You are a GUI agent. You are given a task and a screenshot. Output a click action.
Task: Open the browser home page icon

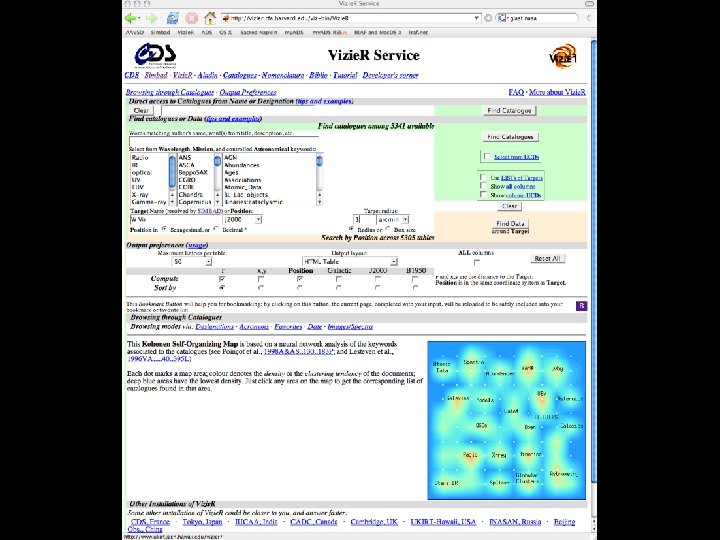[210, 18]
